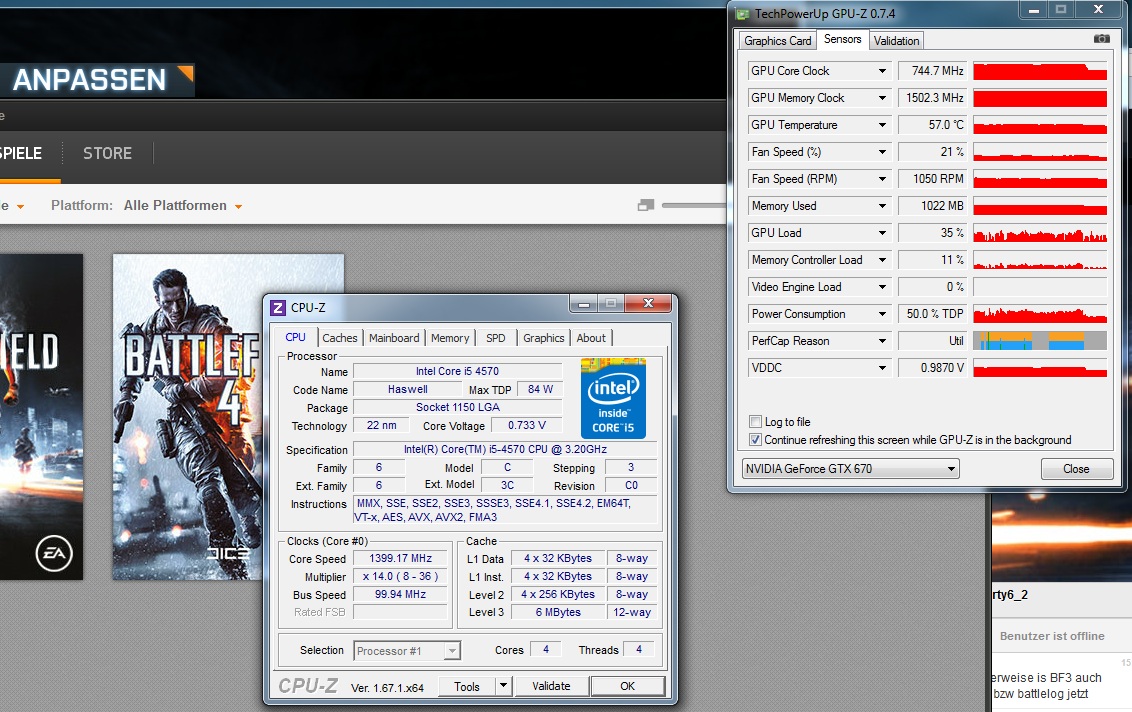
Task: Click the GPU-Z screenshot camera icon
Action: 1101,38
